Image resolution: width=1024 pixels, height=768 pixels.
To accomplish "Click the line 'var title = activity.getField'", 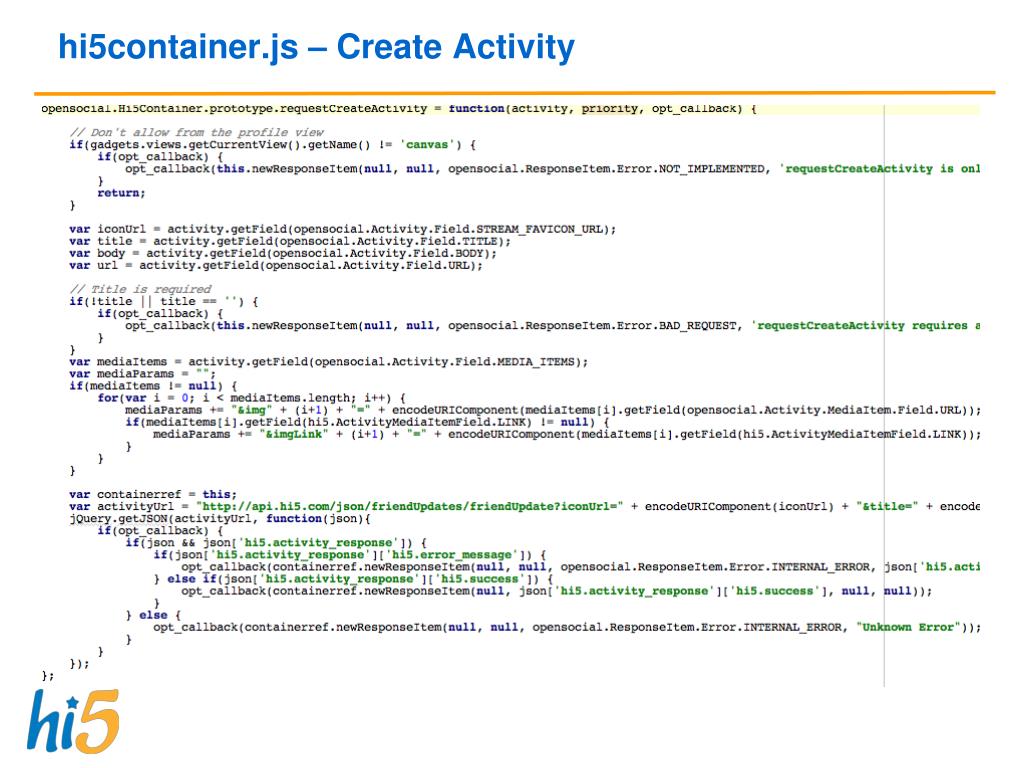I will click(290, 241).
